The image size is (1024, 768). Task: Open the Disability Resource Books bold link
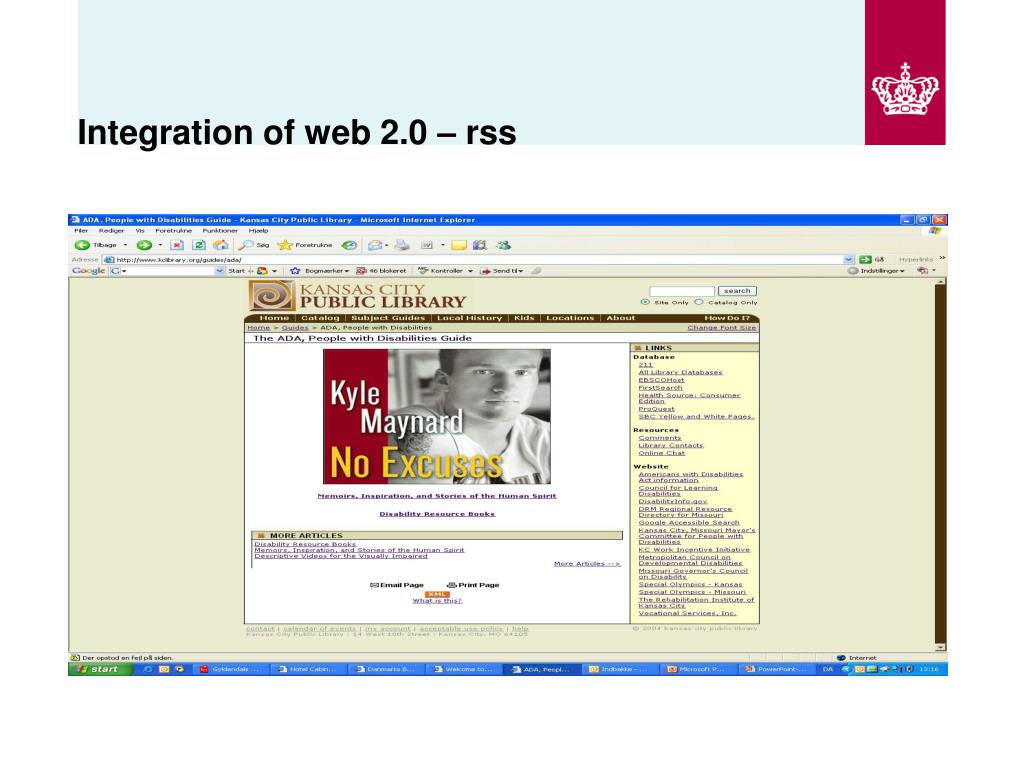[x=437, y=514]
